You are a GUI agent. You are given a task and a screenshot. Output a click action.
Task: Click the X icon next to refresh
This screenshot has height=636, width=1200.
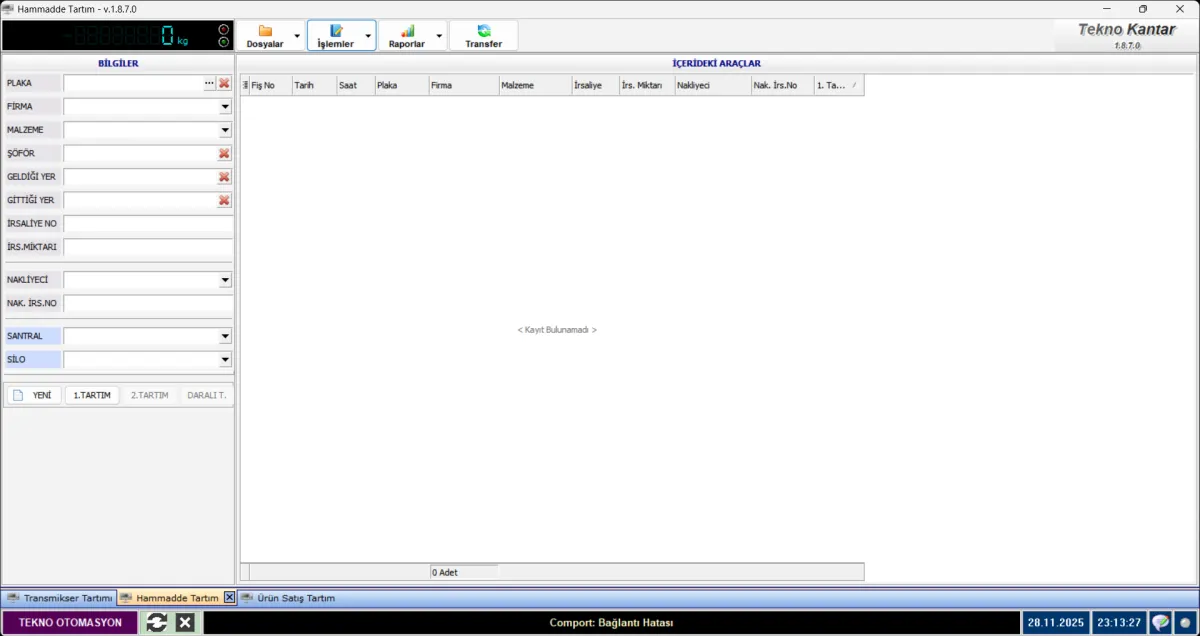click(x=185, y=623)
